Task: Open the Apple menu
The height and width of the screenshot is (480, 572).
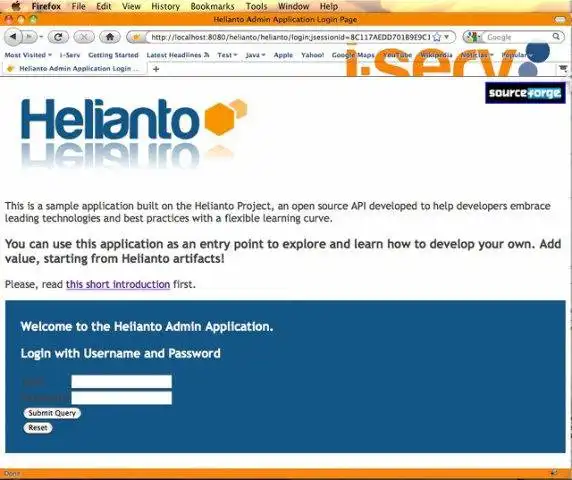Action: (16, 6)
